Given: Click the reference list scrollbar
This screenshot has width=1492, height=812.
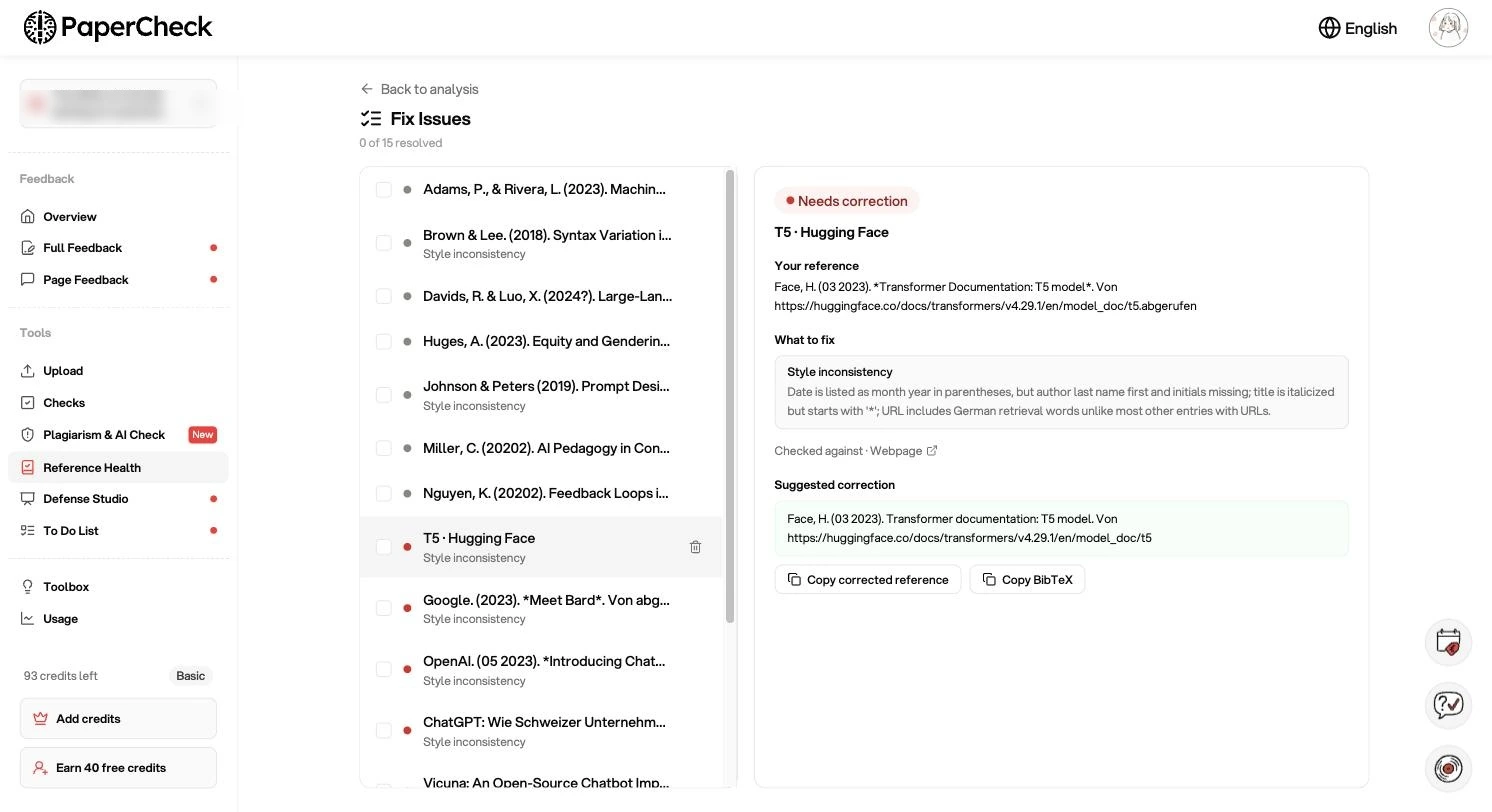Looking at the screenshot, I should click(x=730, y=397).
